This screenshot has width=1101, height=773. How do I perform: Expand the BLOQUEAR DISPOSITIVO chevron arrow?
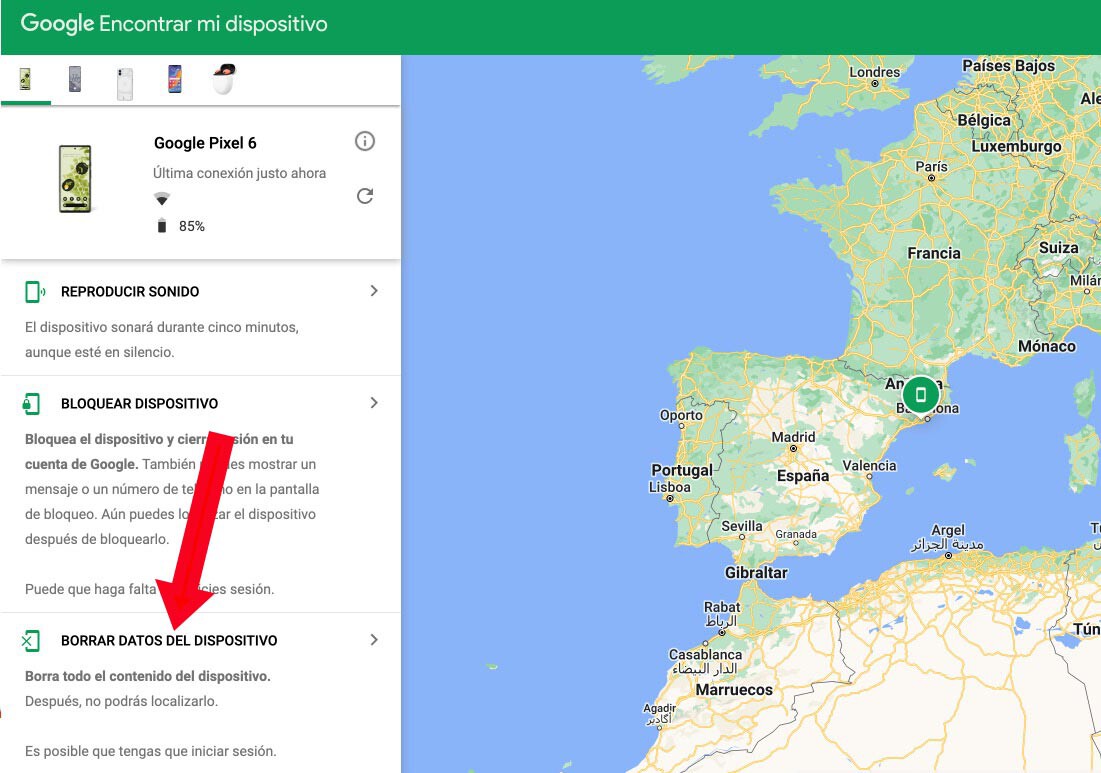click(x=374, y=403)
